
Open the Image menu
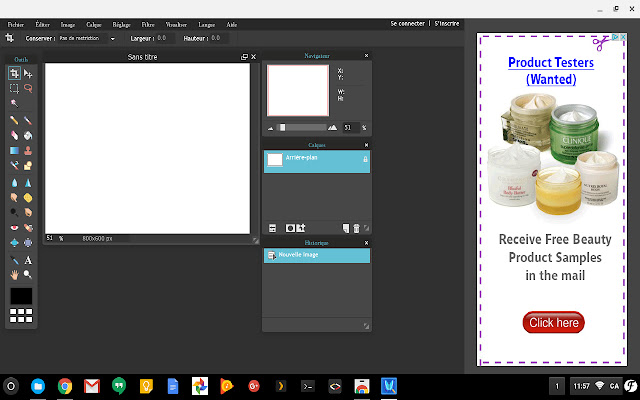(68, 24)
